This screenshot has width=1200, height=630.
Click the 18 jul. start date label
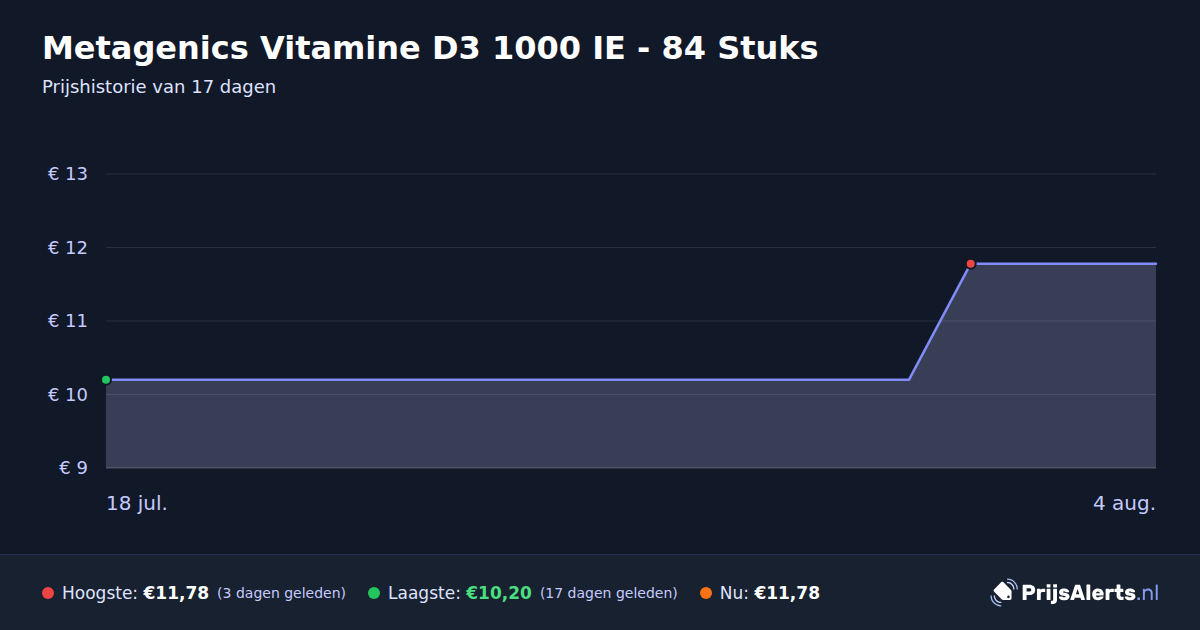click(x=137, y=503)
